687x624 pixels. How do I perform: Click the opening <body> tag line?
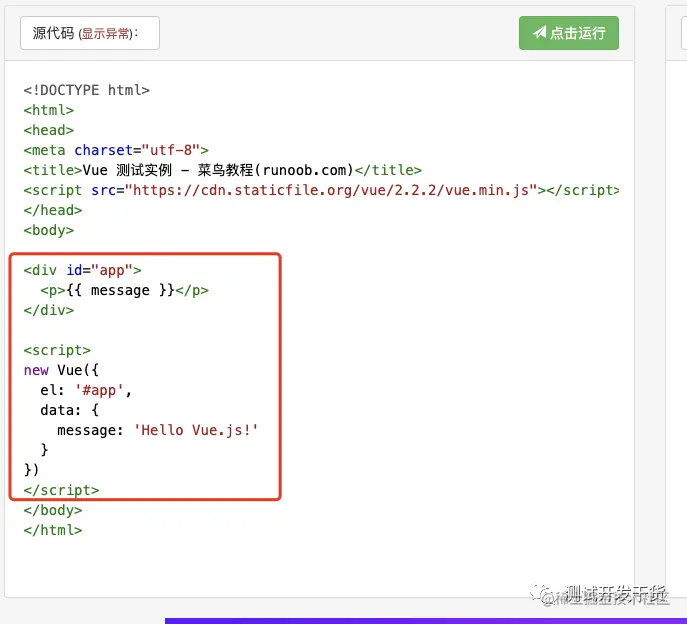[49, 230]
